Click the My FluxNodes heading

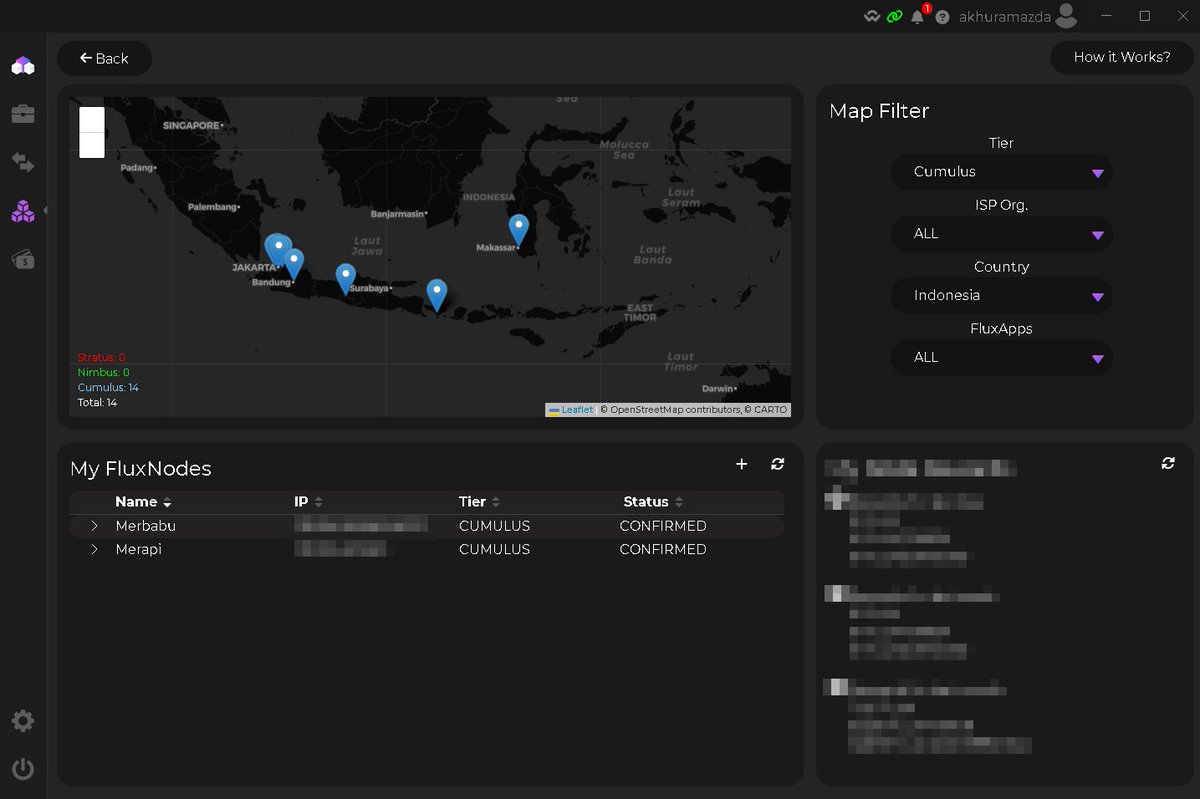(x=141, y=469)
